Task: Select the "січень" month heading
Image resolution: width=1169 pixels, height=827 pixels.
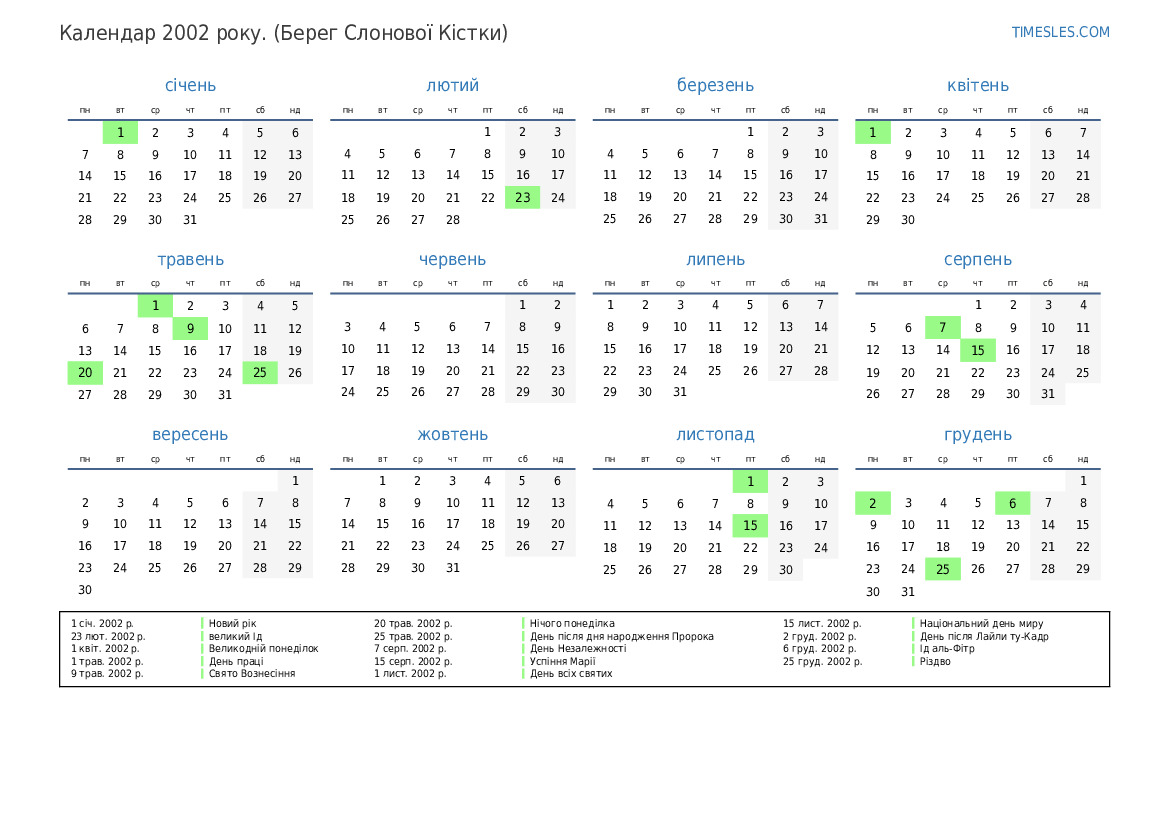Action: [190, 85]
